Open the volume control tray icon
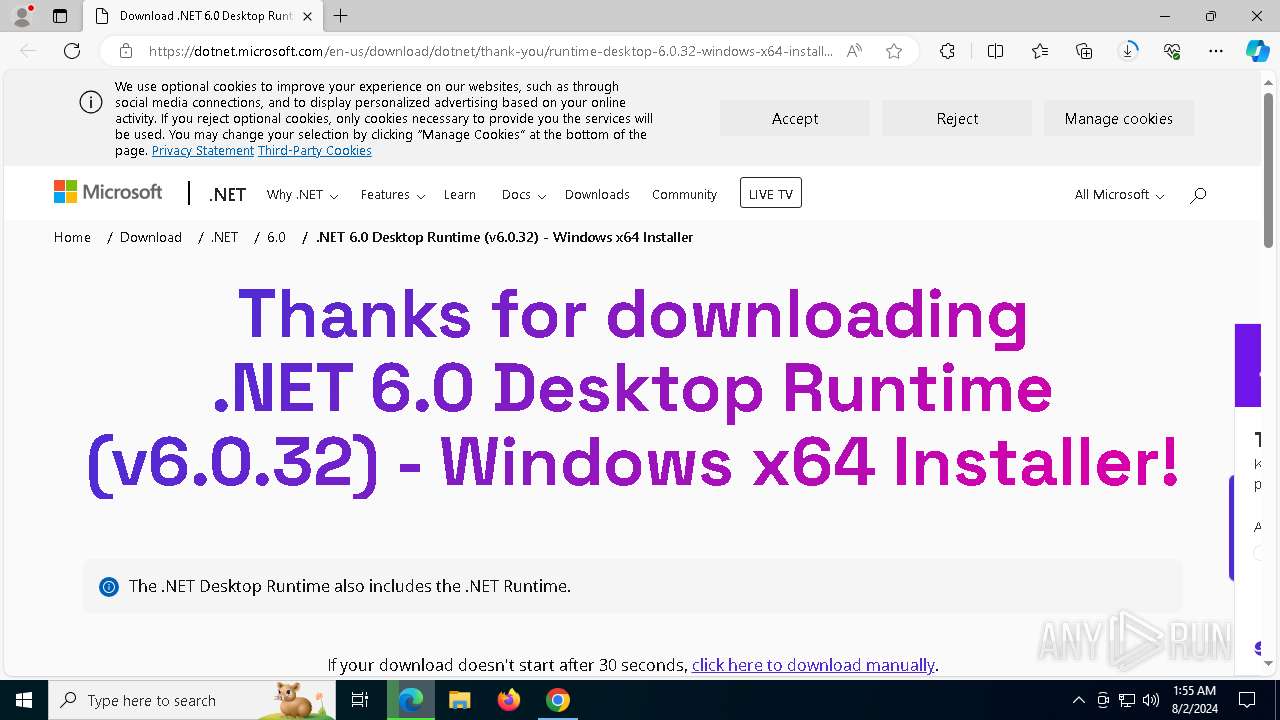 pos(1151,700)
